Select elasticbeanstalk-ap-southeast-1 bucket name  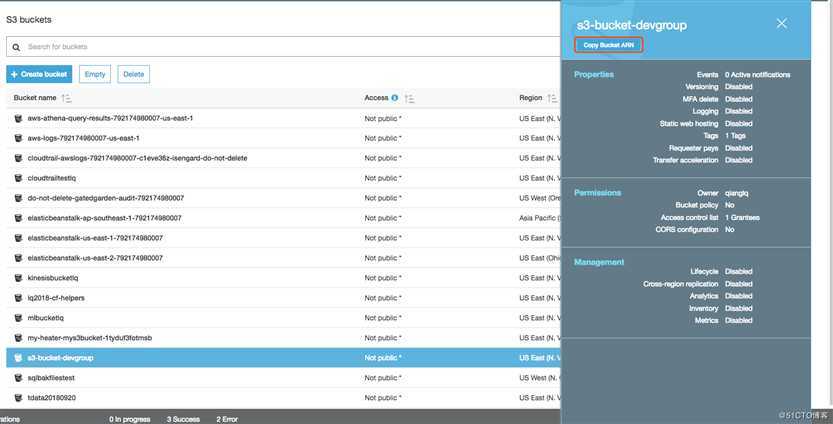pos(105,218)
